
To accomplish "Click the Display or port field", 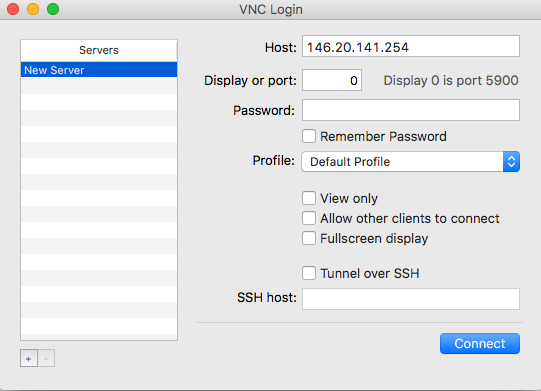I will click(332, 80).
